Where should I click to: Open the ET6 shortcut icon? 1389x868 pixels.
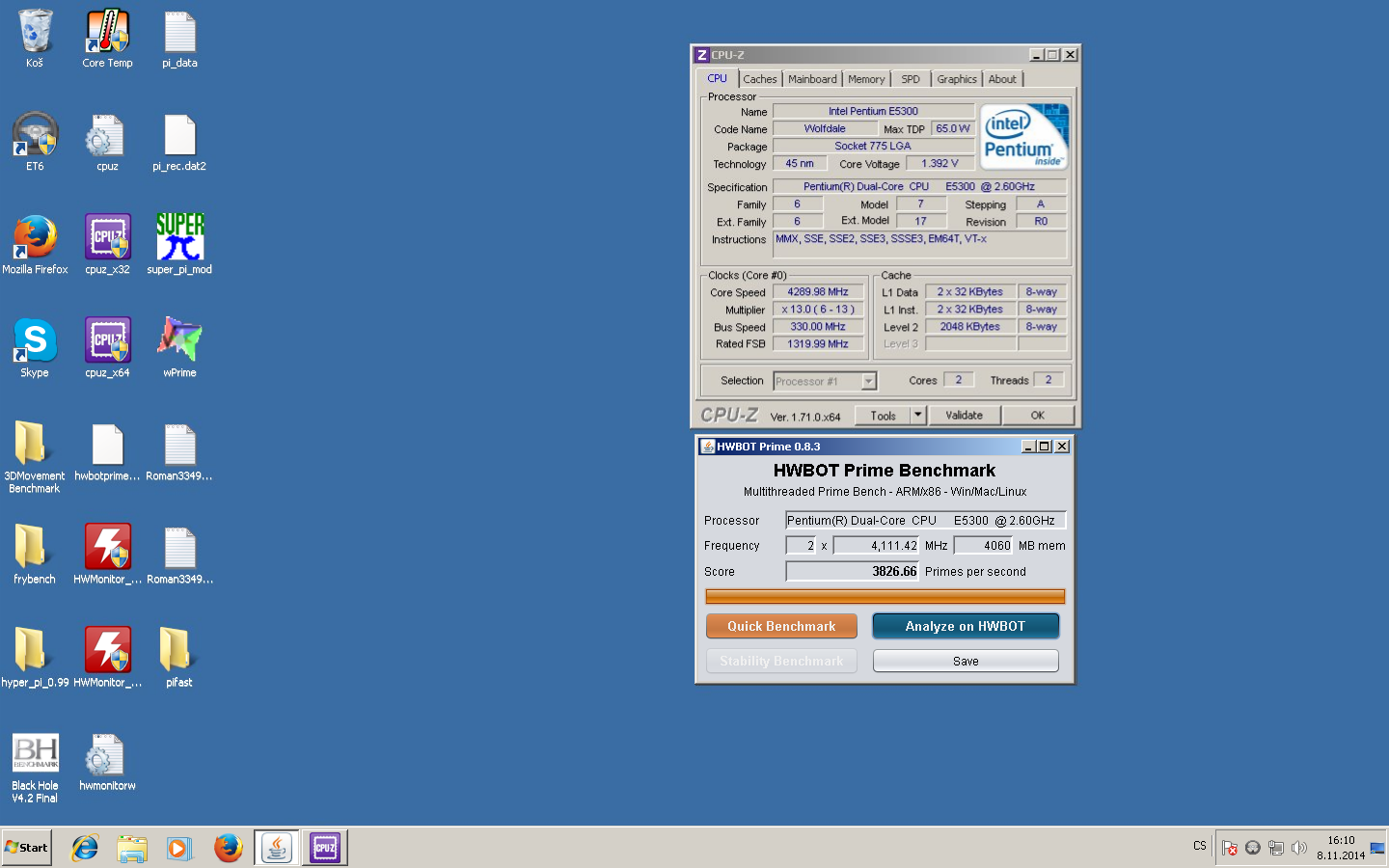[35, 142]
